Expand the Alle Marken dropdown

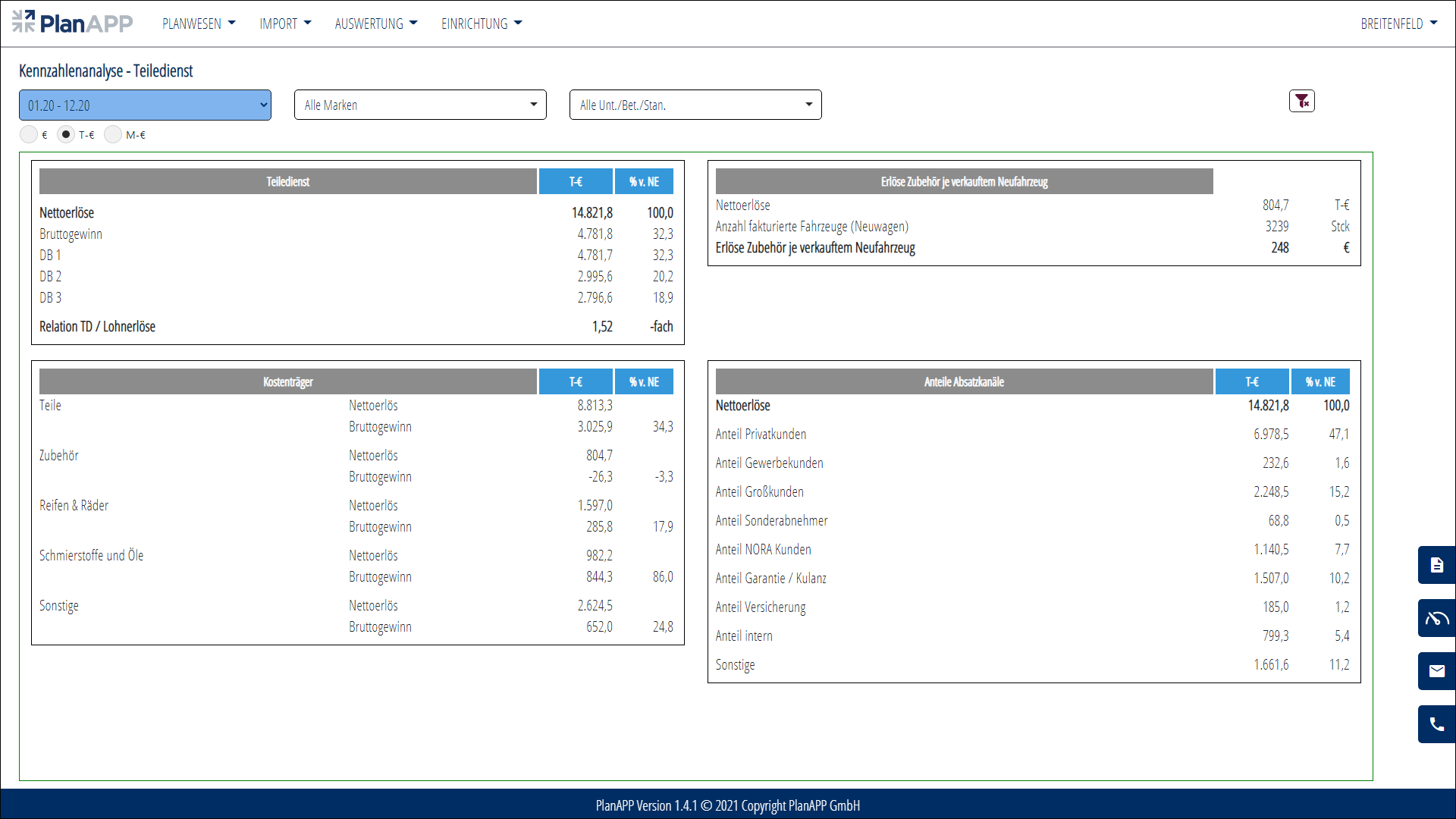[x=420, y=105]
